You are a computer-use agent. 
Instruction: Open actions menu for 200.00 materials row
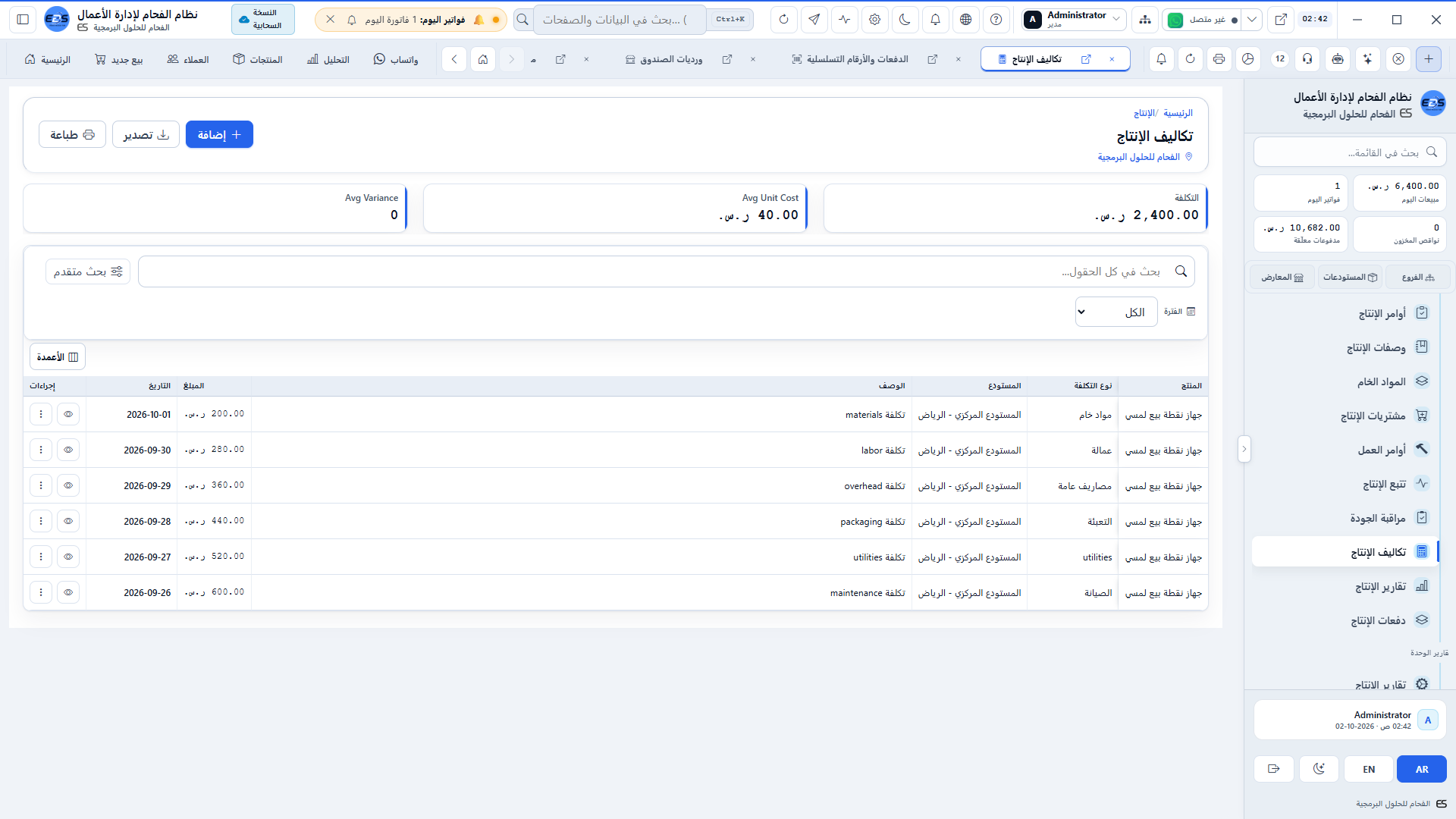(41, 415)
